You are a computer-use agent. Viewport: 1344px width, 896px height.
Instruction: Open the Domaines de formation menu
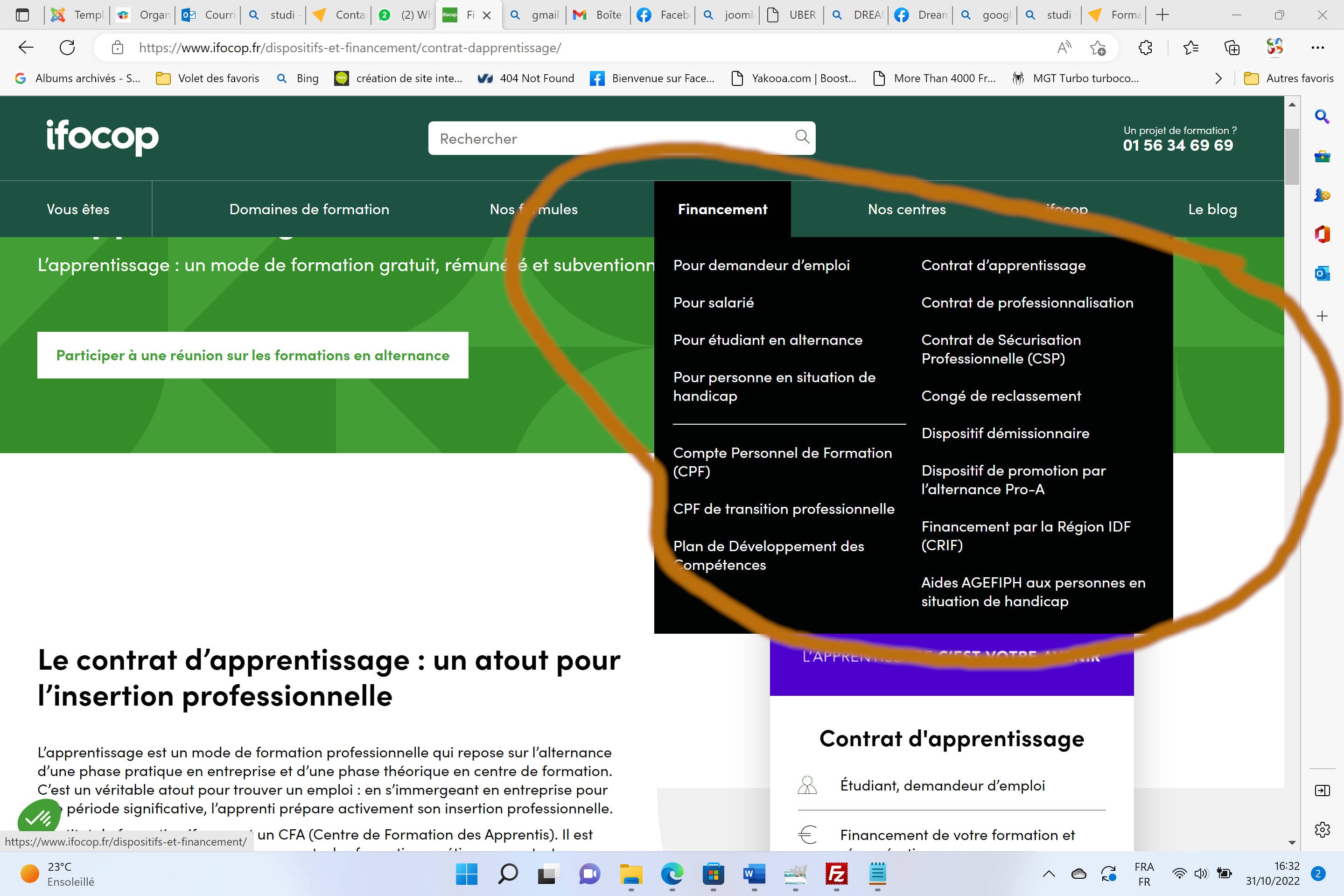coord(309,209)
